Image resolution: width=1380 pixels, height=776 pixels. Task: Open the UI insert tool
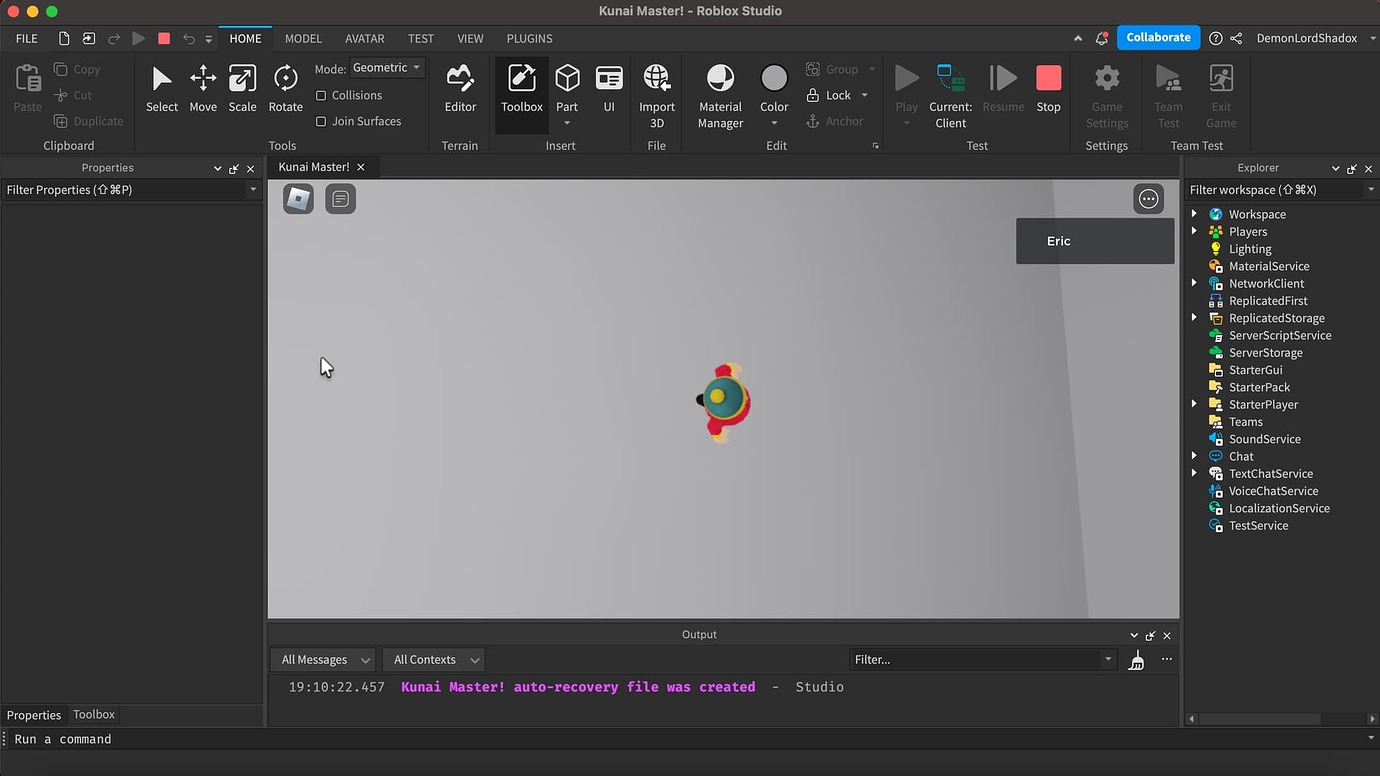[608, 89]
